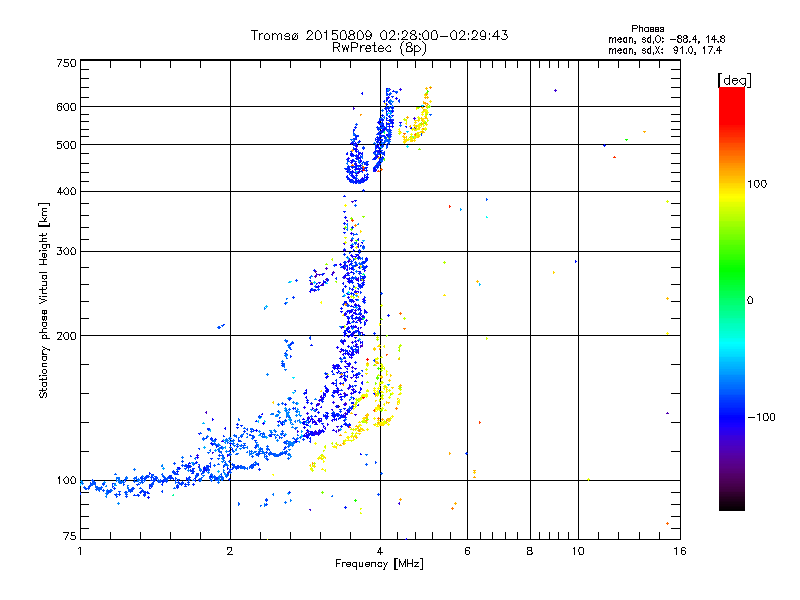Click the black bottom of the phase colorbar
800x600 pixels.
pos(732,505)
